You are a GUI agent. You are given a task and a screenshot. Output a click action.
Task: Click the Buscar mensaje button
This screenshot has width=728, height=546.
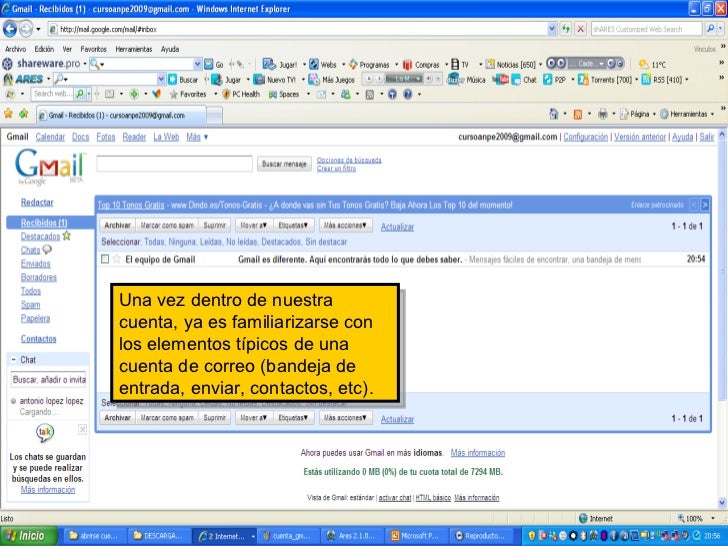tap(284, 164)
